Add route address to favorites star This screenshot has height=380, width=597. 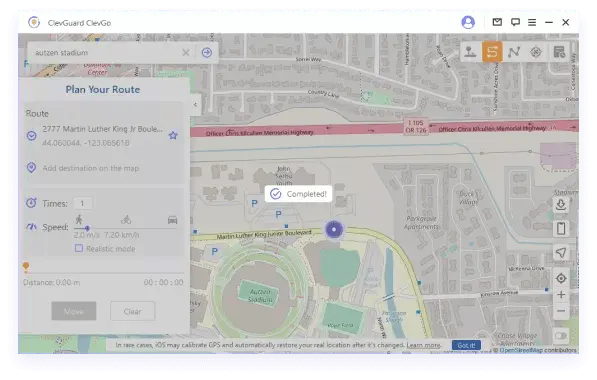(x=173, y=136)
